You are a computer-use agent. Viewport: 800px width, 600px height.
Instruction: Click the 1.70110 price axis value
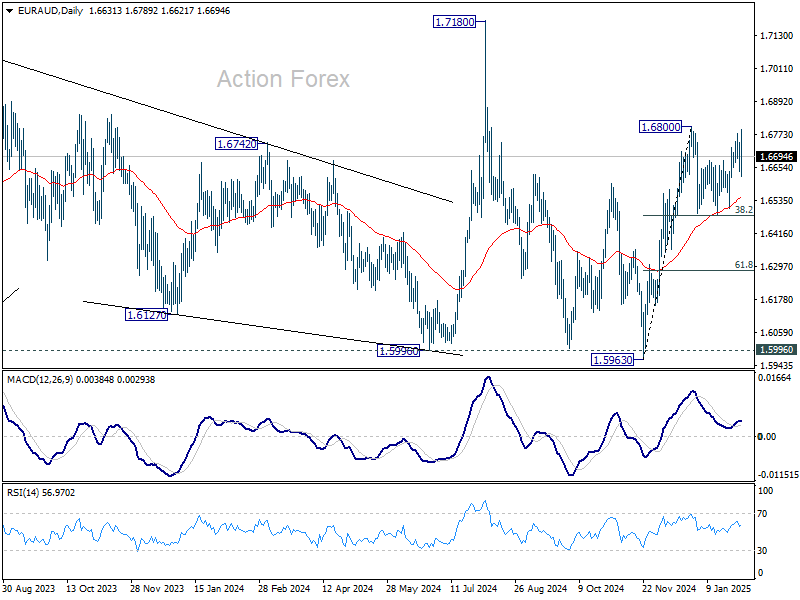[x=777, y=68]
